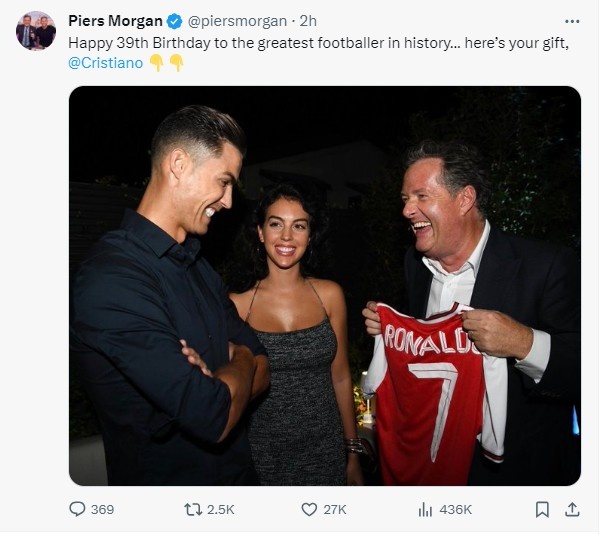Screen dimensions: 607x535
Task: Open the @Cristiano mention link
Action: click(104, 62)
